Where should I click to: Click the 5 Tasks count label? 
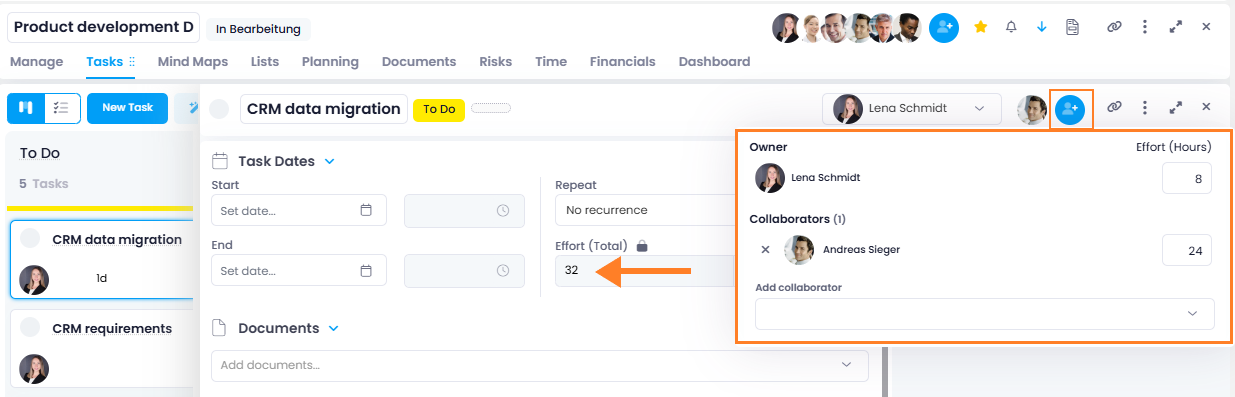[43, 184]
